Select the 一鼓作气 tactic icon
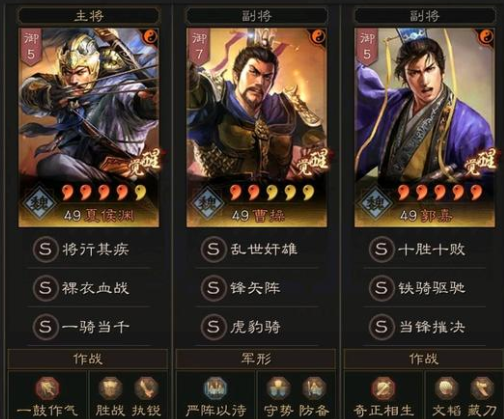The height and width of the screenshot is (419, 504). (47, 389)
